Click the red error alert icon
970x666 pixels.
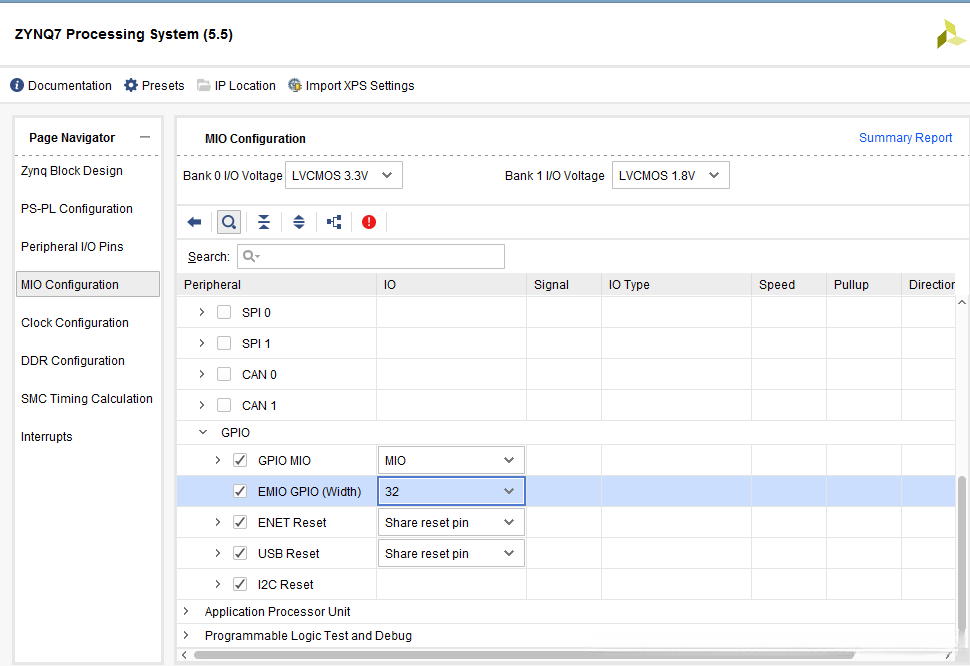pyautogui.click(x=369, y=222)
